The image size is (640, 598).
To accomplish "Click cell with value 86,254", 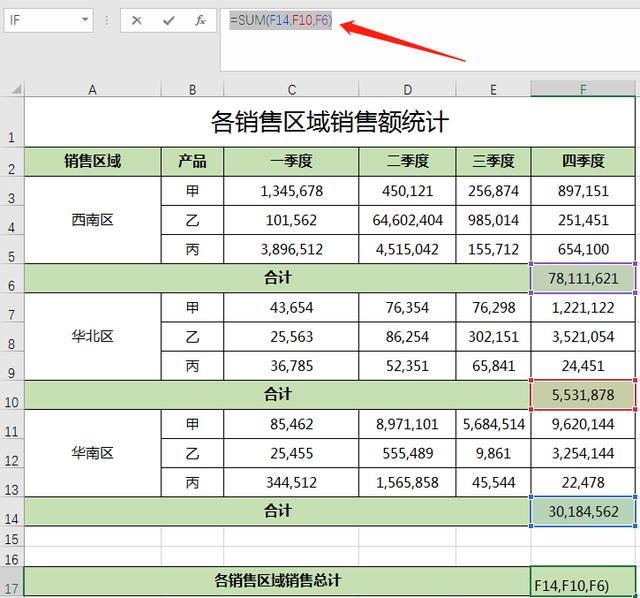I will coord(407,337).
